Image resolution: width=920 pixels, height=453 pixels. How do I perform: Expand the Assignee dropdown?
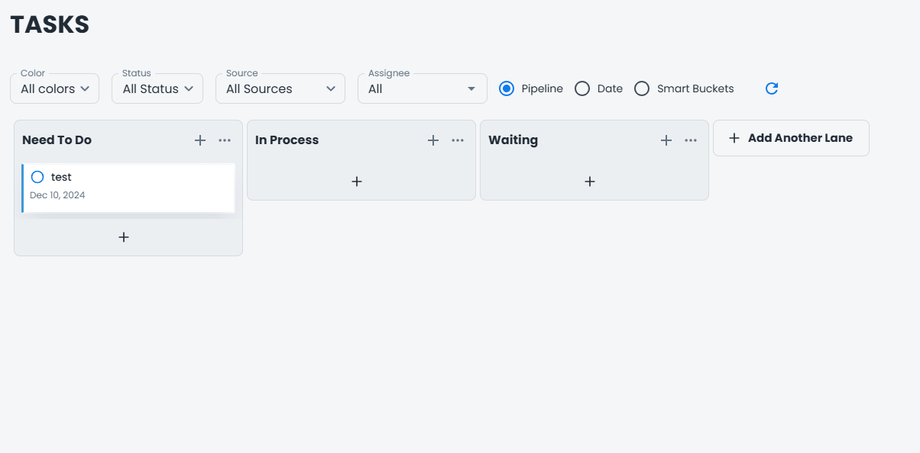pyautogui.click(x=422, y=89)
